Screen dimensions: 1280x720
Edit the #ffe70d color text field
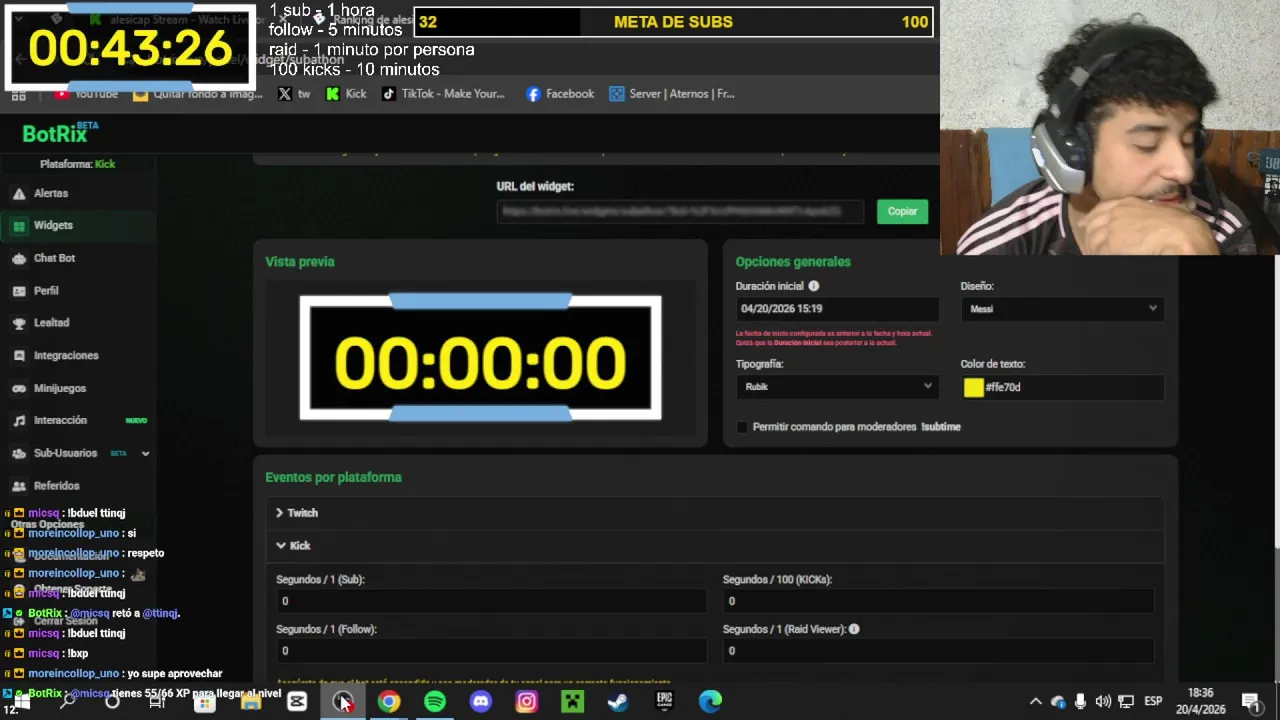point(1073,388)
